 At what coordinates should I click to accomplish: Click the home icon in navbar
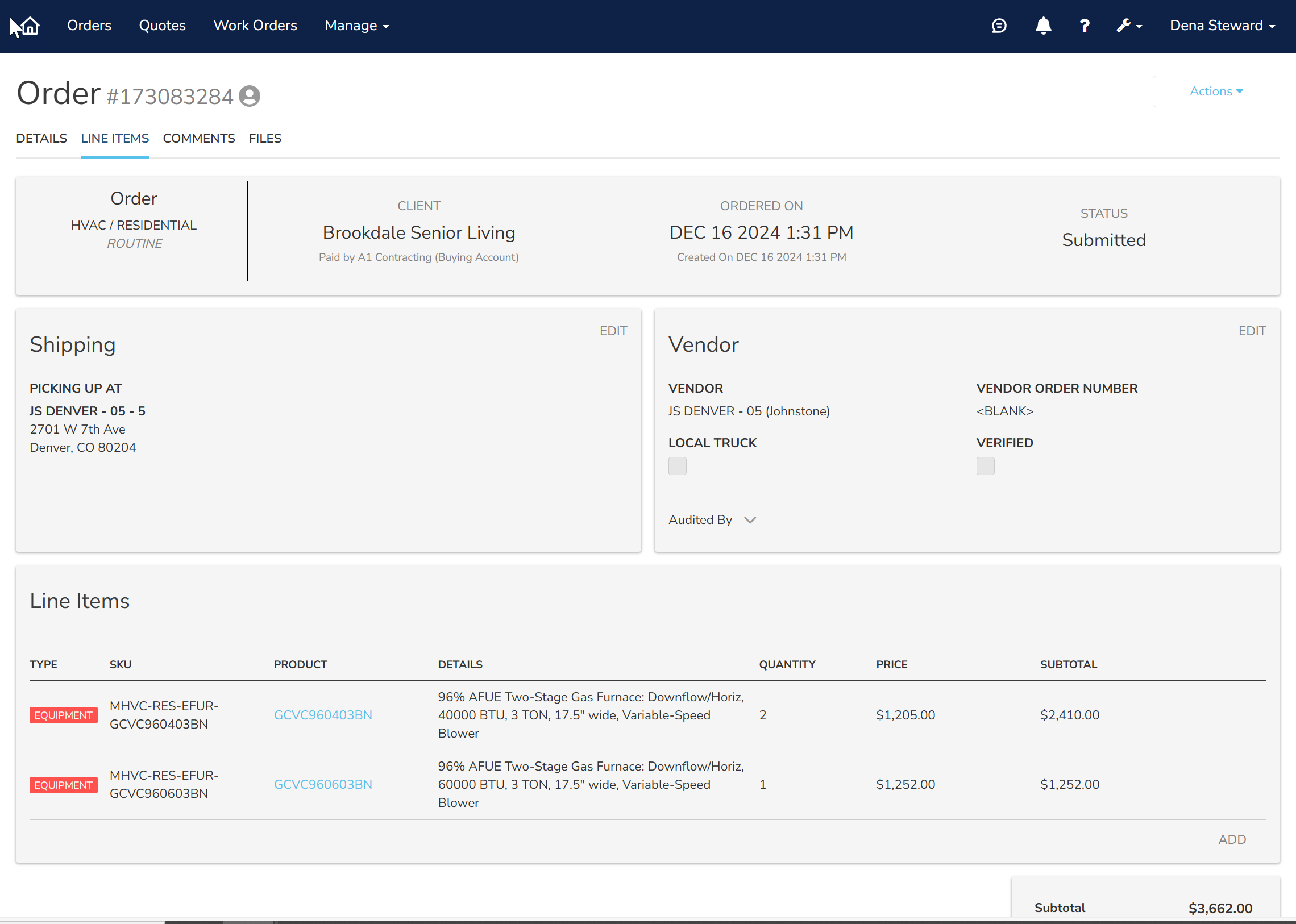pyautogui.click(x=30, y=26)
